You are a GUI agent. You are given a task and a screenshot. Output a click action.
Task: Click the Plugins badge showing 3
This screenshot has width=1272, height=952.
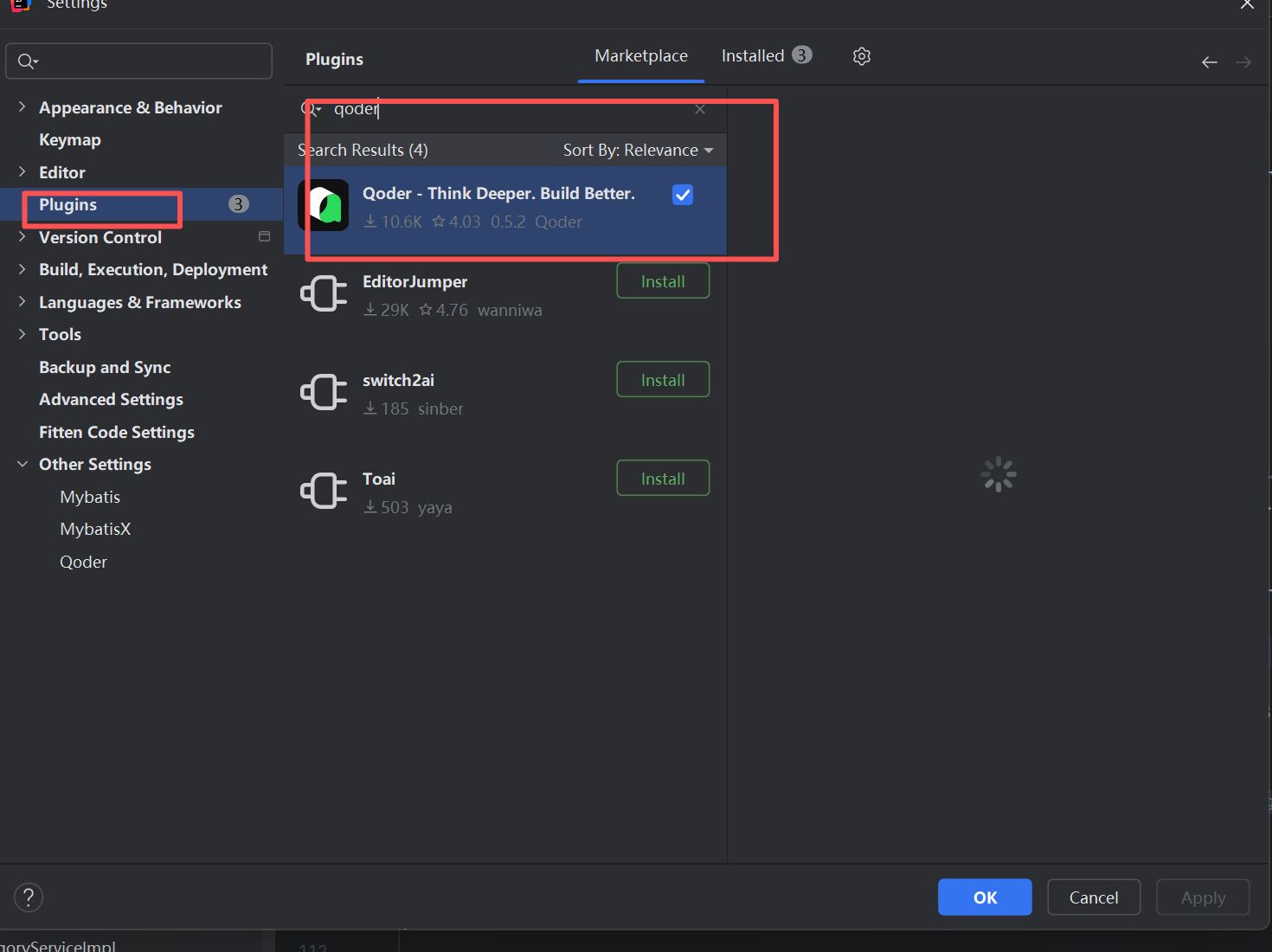coord(239,204)
